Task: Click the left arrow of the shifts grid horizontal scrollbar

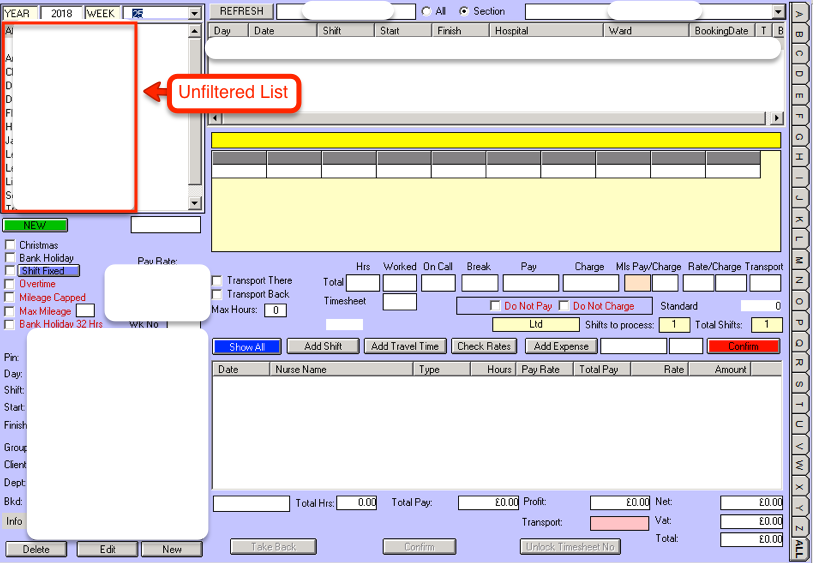Action: click(215, 118)
